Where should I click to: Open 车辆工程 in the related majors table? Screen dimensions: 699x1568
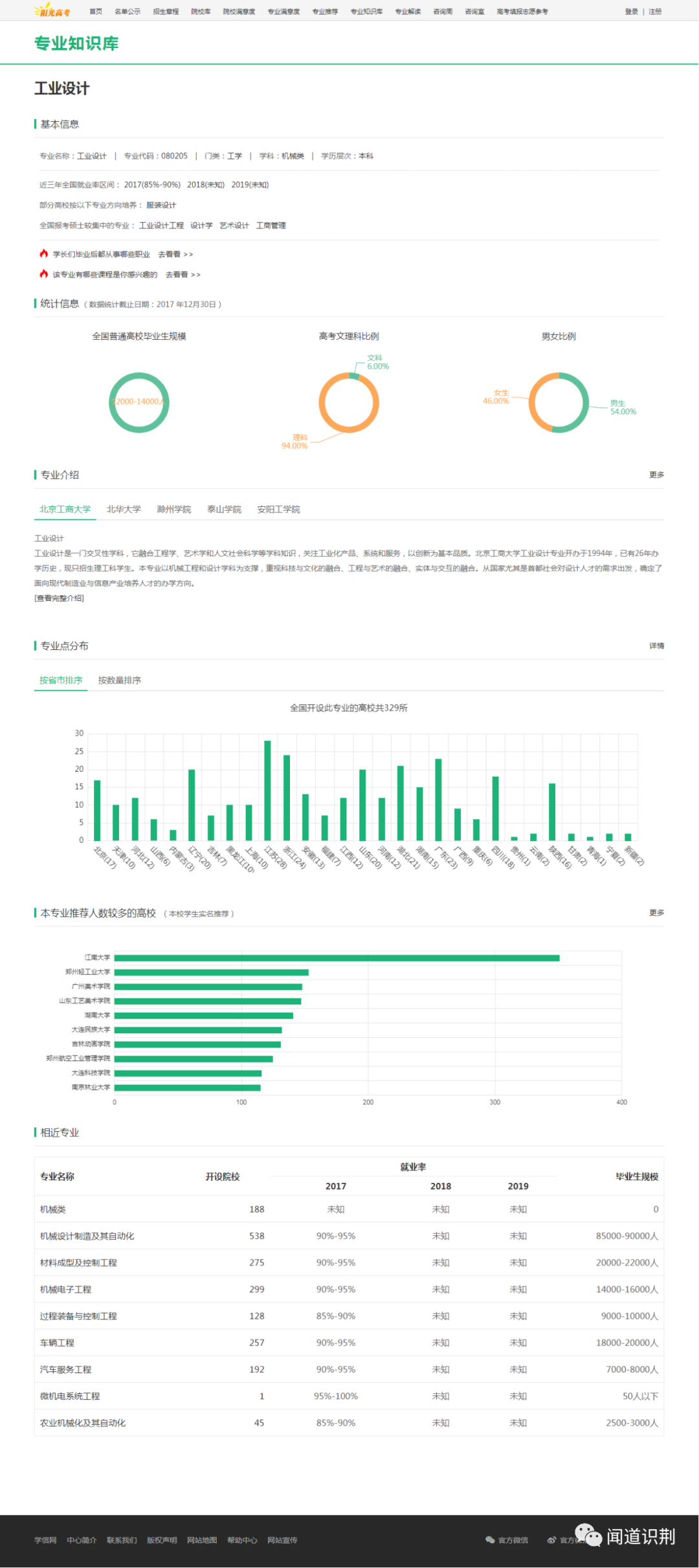coord(57,1343)
